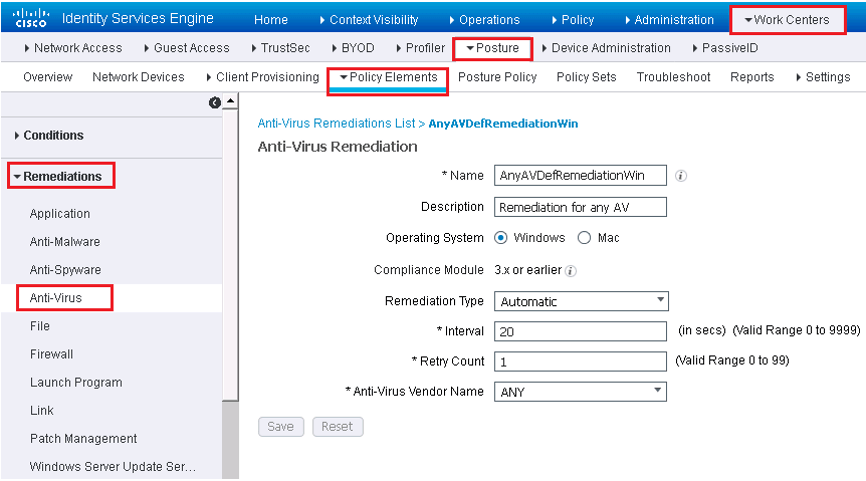Image resolution: width=866 pixels, height=481 pixels.
Task: Switch to the Overview tab
Action: (47, 77)
